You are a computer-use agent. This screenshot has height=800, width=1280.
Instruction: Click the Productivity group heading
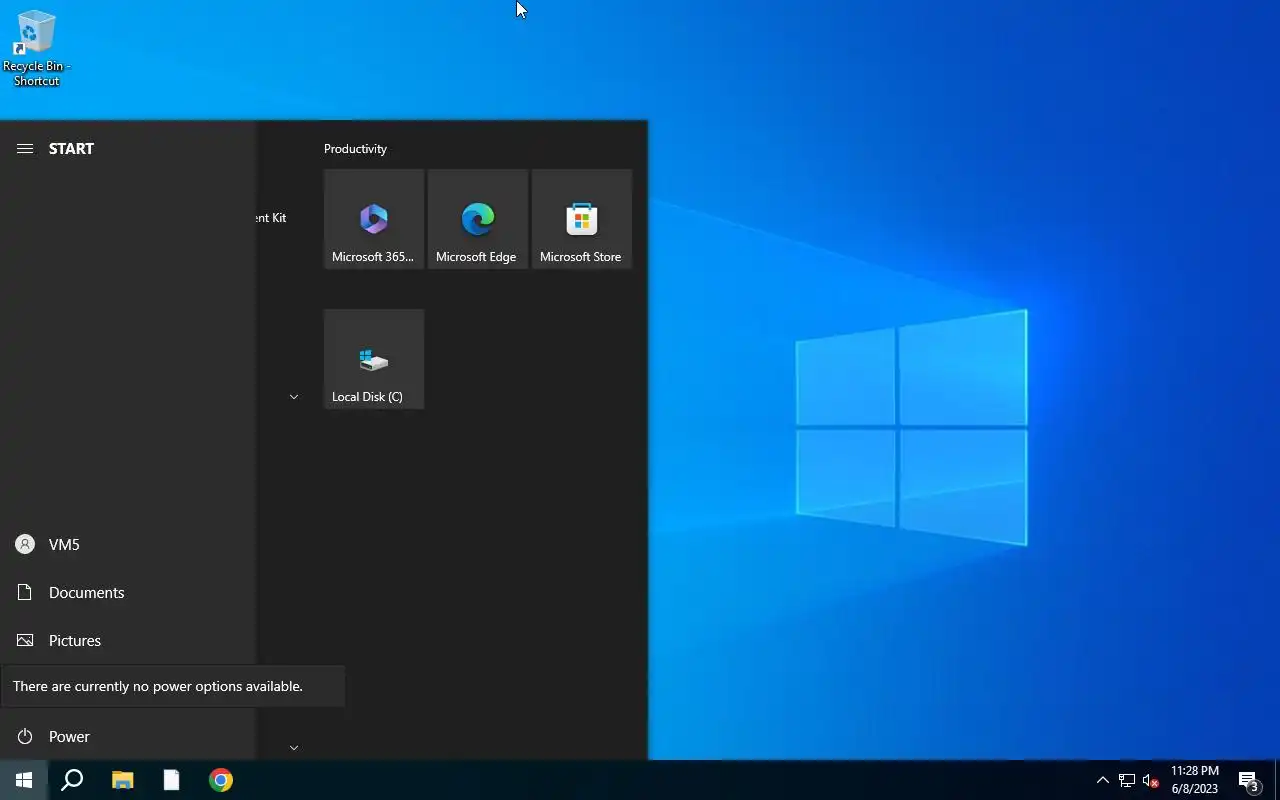tap(355, 149)
